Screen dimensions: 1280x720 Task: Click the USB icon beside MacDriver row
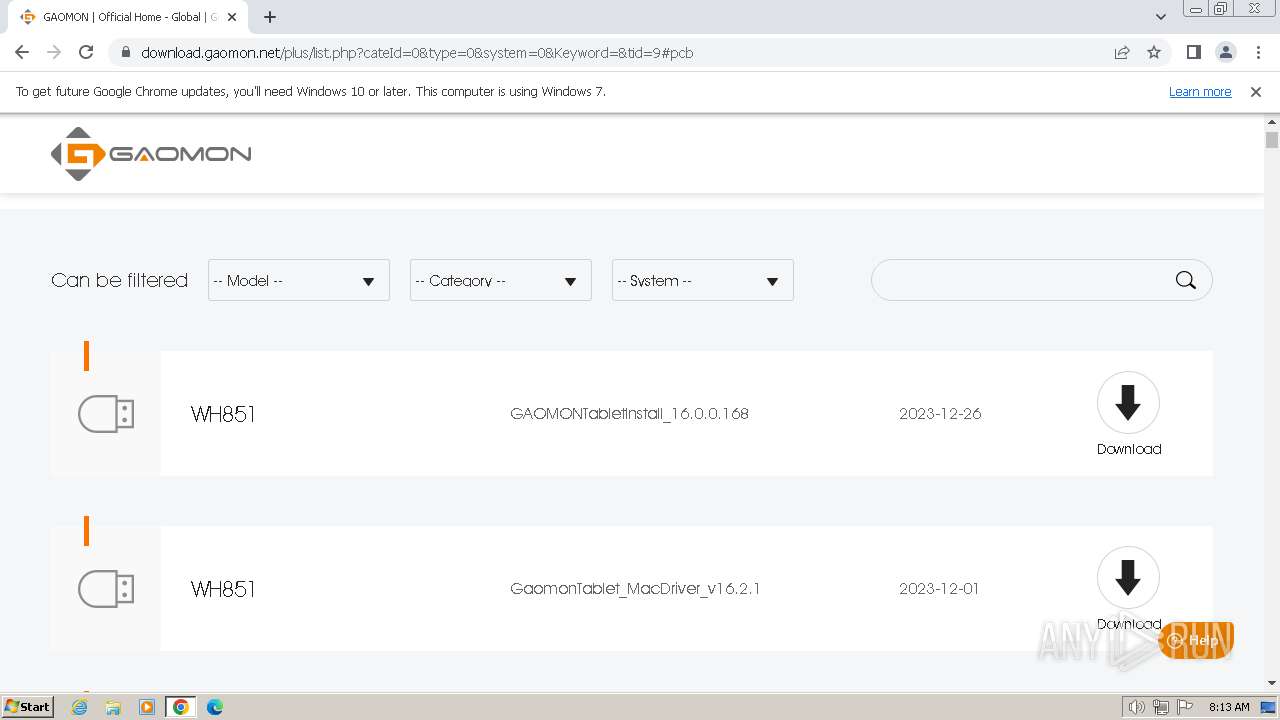click(106, 589)
